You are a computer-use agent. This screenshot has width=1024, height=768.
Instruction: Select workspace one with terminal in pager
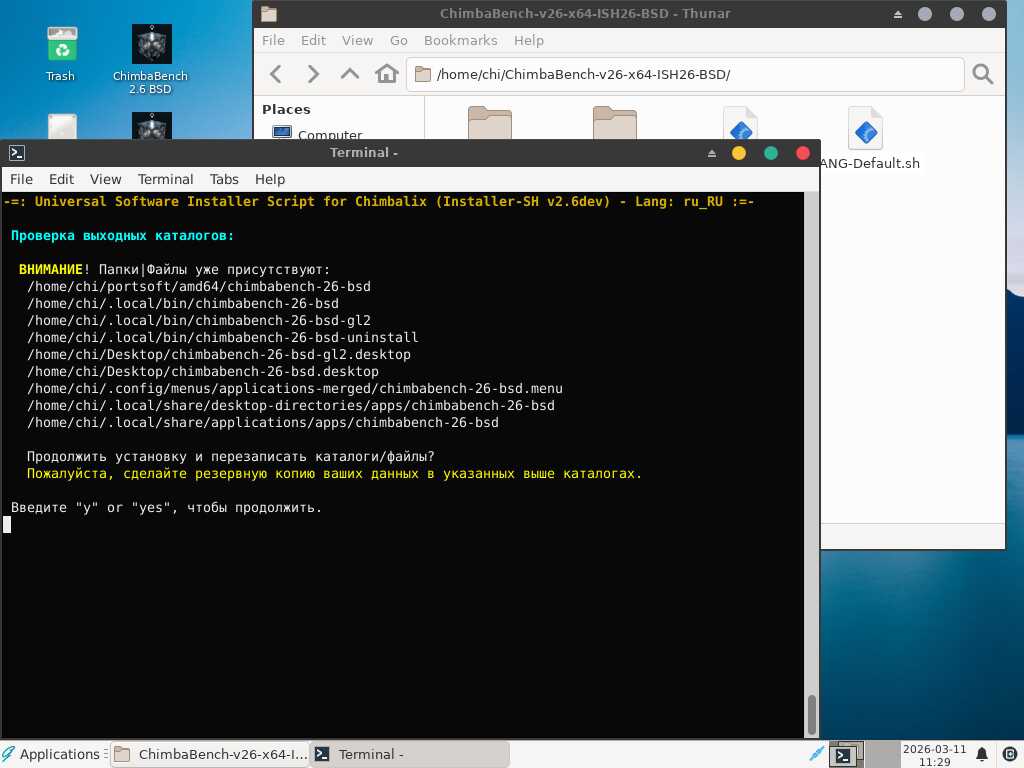click(846, 754)
